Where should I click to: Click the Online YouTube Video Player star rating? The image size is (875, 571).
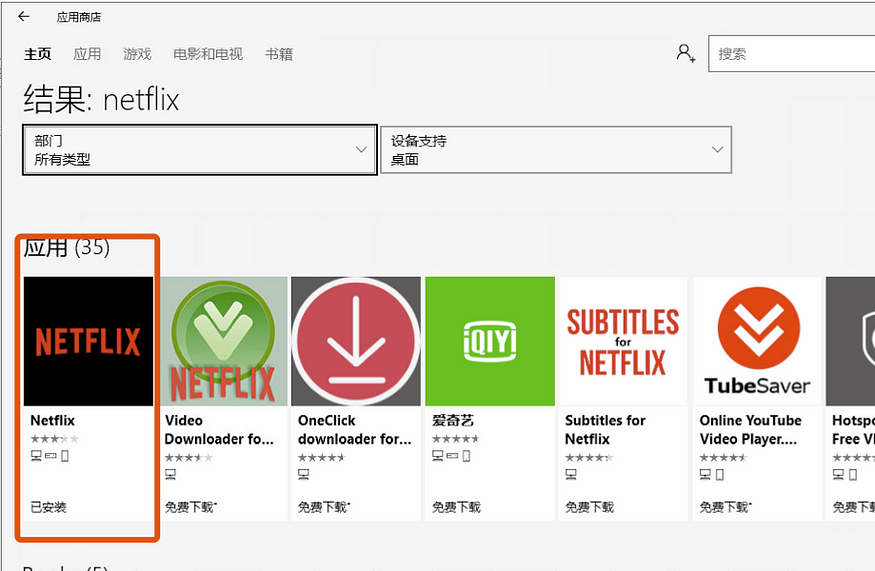coord(723,458)
